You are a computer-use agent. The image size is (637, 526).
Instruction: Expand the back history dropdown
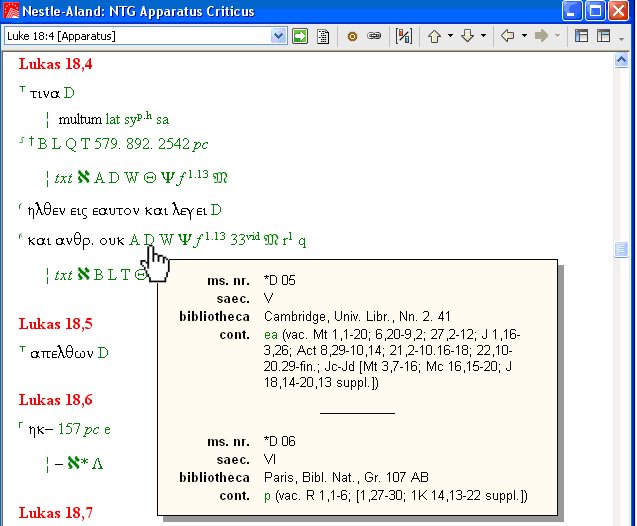pyautogui.click(x=524, y=36)
